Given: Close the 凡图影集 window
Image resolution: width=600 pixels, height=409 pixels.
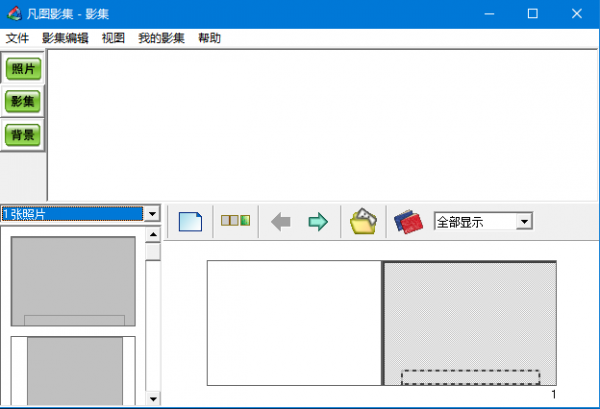Looking at the screenshot, I should click(x=577, y=14).
